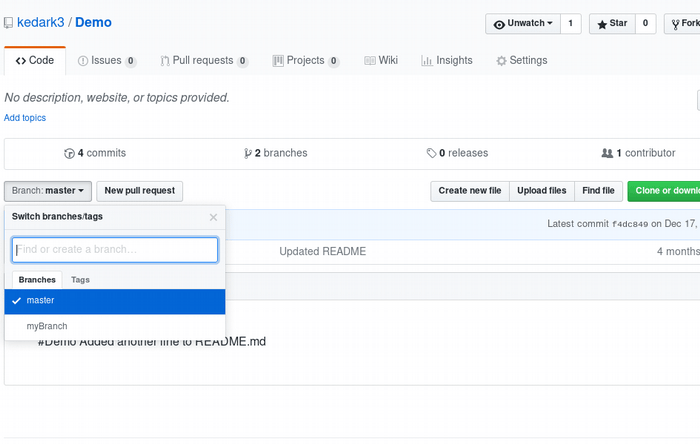View the 4 commits history

click(x=95, y=153)
